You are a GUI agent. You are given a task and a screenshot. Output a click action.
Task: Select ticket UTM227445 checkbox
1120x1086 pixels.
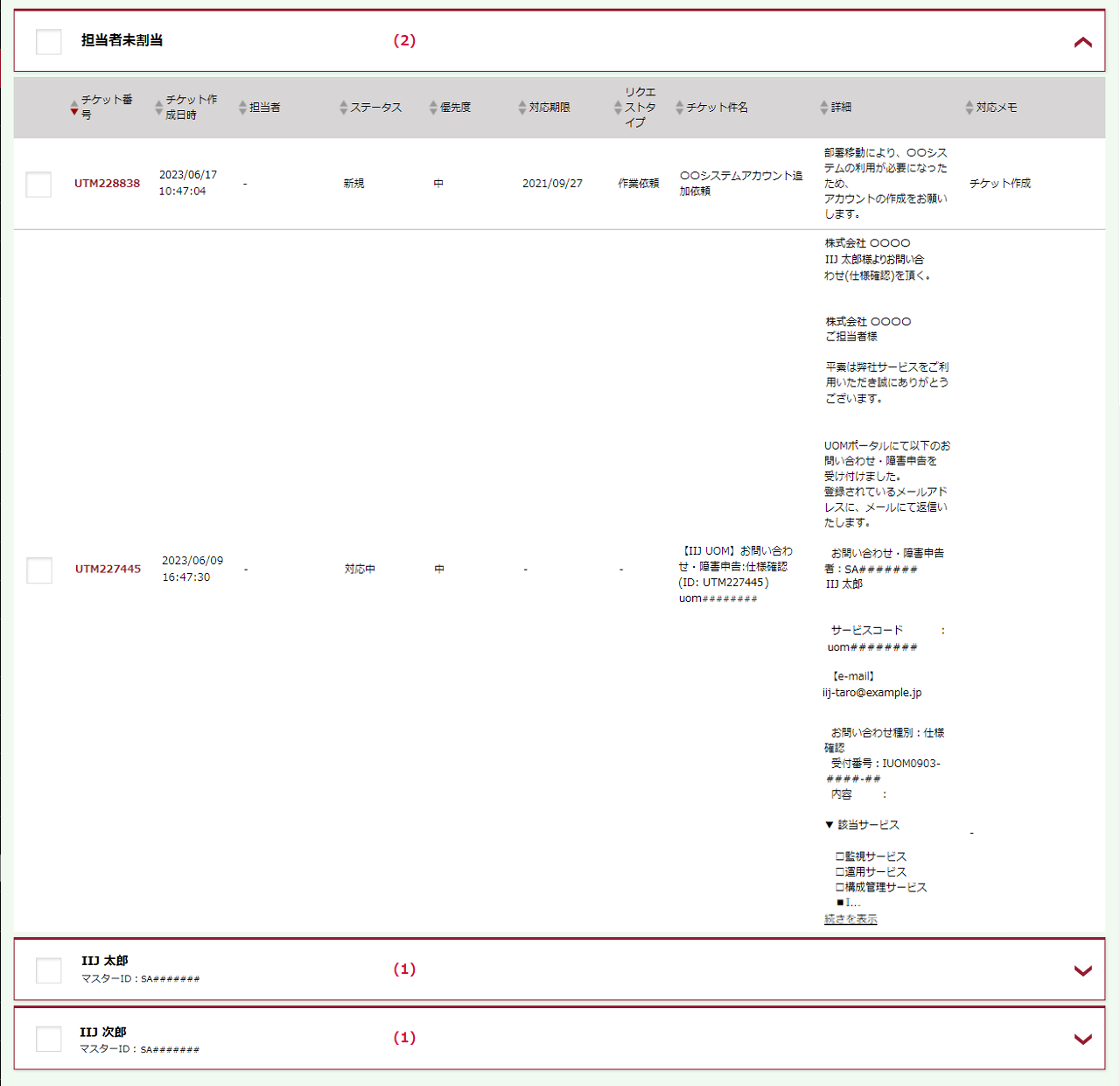39,570
